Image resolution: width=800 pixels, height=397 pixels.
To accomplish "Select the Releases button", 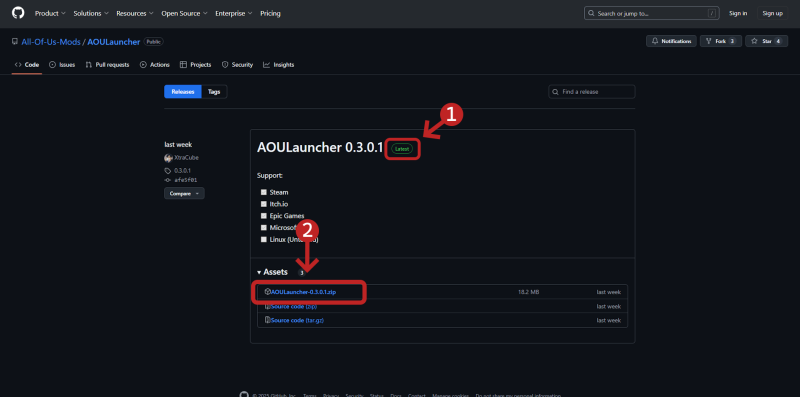I will click(x=183, y=92).
